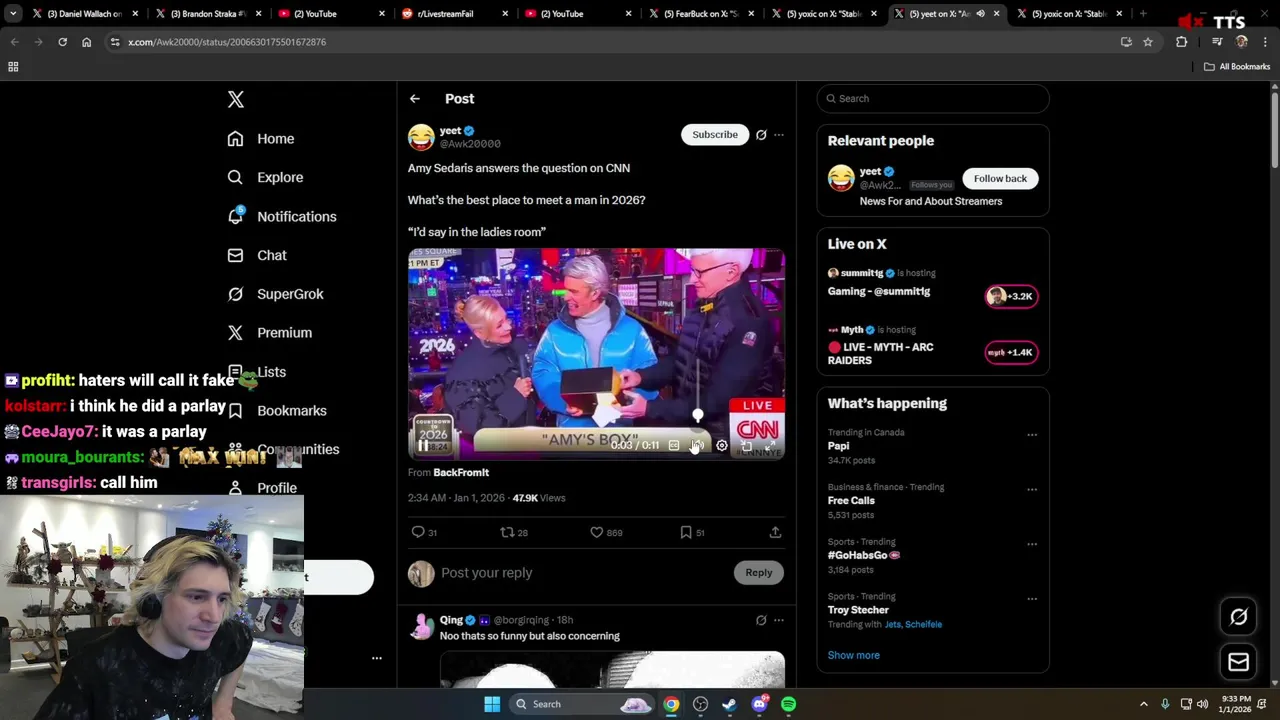Click fullscreen icon on the video
Image resolution: width=1280 pixels, height=720 pixels.
click(770, 446)
